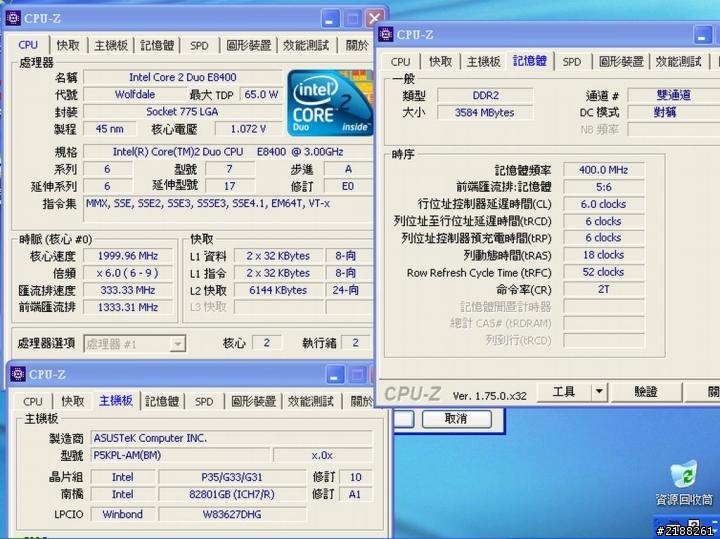Switch to the 快取 tab in the top-left CPU window
720x539 pixels.
click(x=68, y=45)
